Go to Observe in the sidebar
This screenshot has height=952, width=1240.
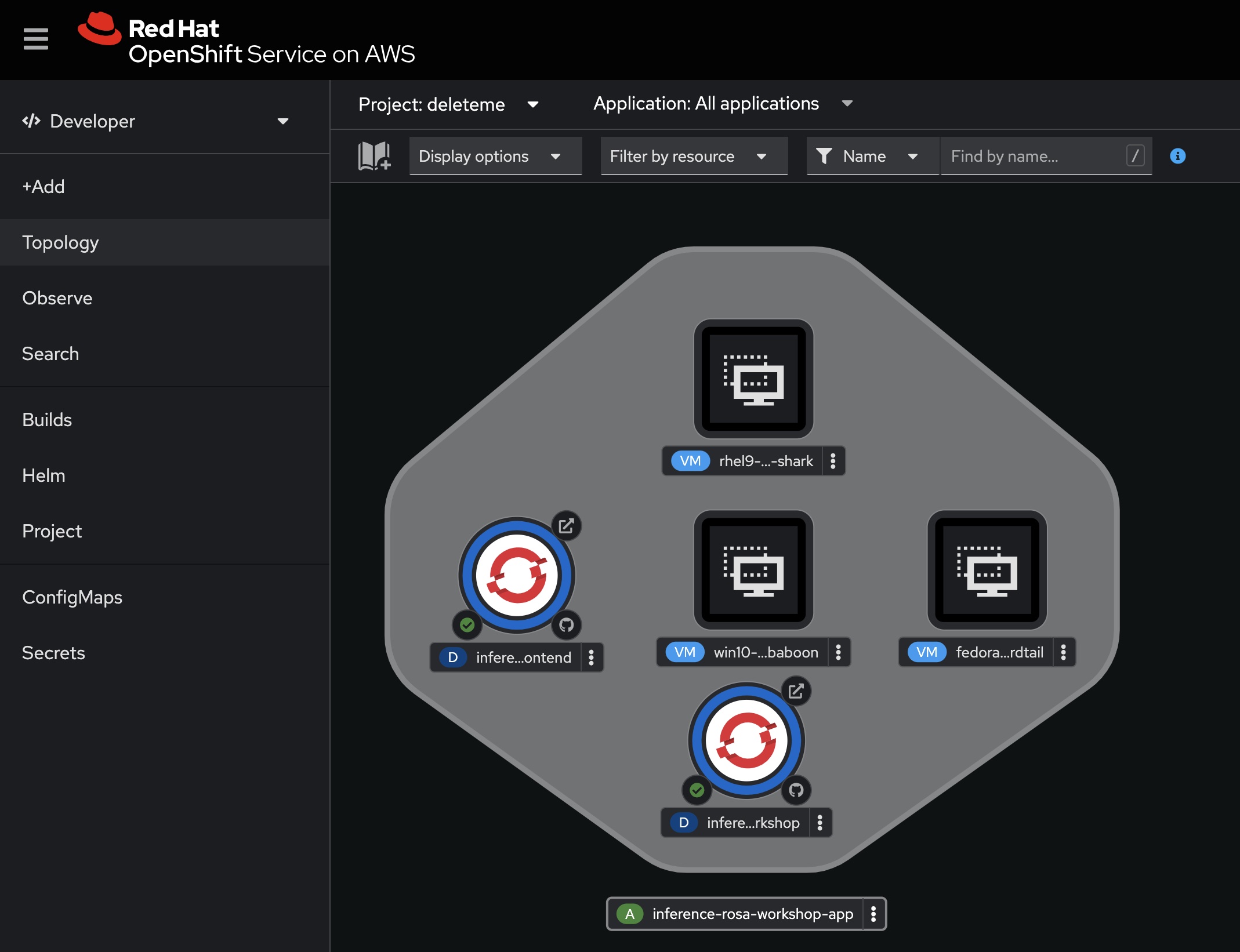[57, 298]
